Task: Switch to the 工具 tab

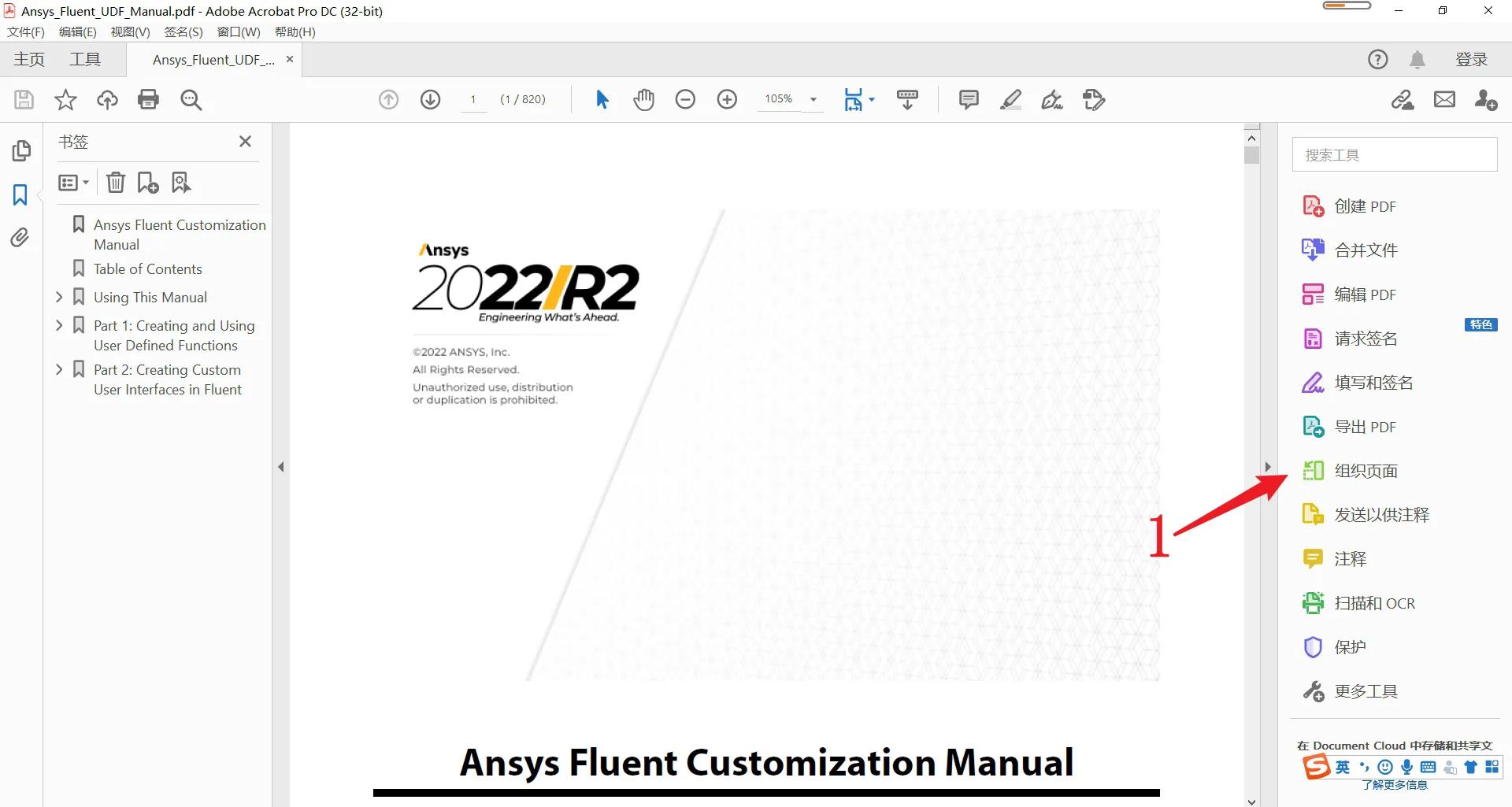Action: 85,59
